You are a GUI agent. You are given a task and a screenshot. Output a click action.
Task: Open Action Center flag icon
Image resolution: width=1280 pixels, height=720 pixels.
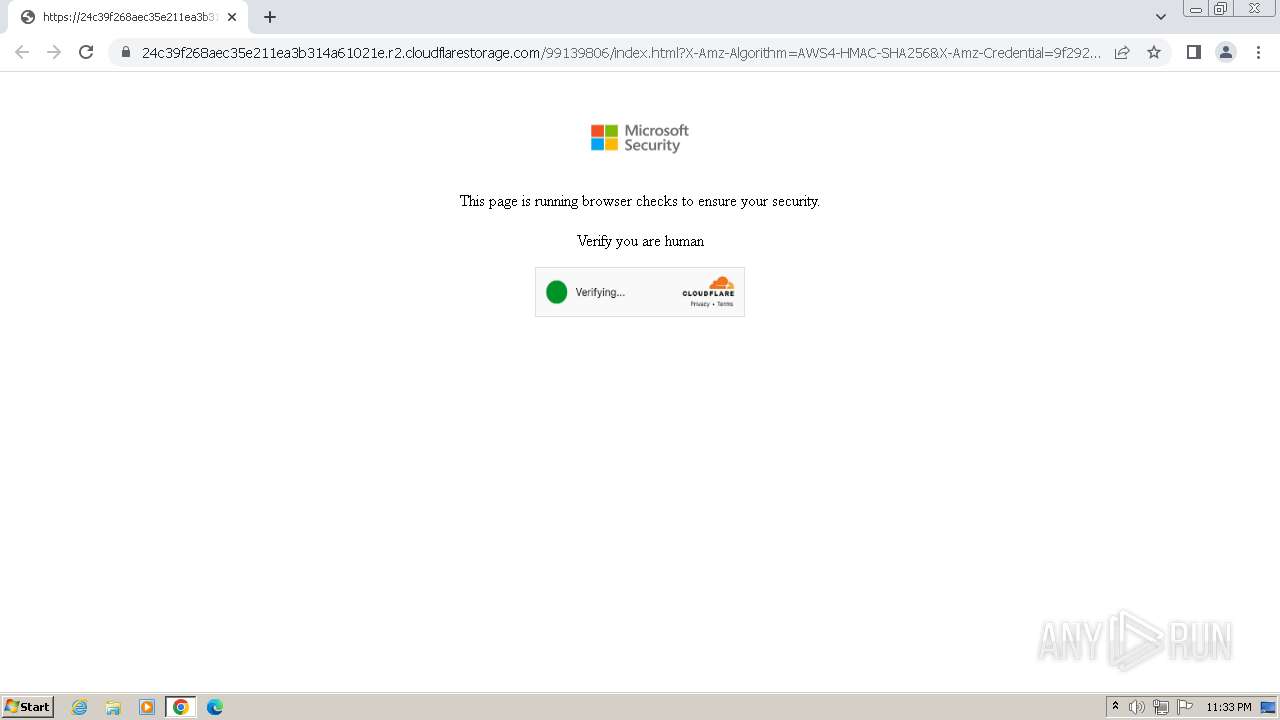1185,707
